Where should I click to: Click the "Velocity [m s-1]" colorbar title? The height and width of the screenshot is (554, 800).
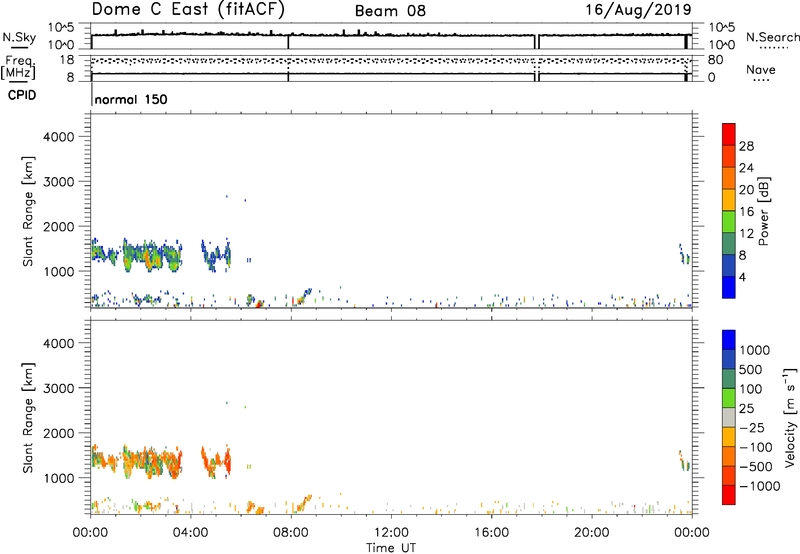(x=790, y=417)
